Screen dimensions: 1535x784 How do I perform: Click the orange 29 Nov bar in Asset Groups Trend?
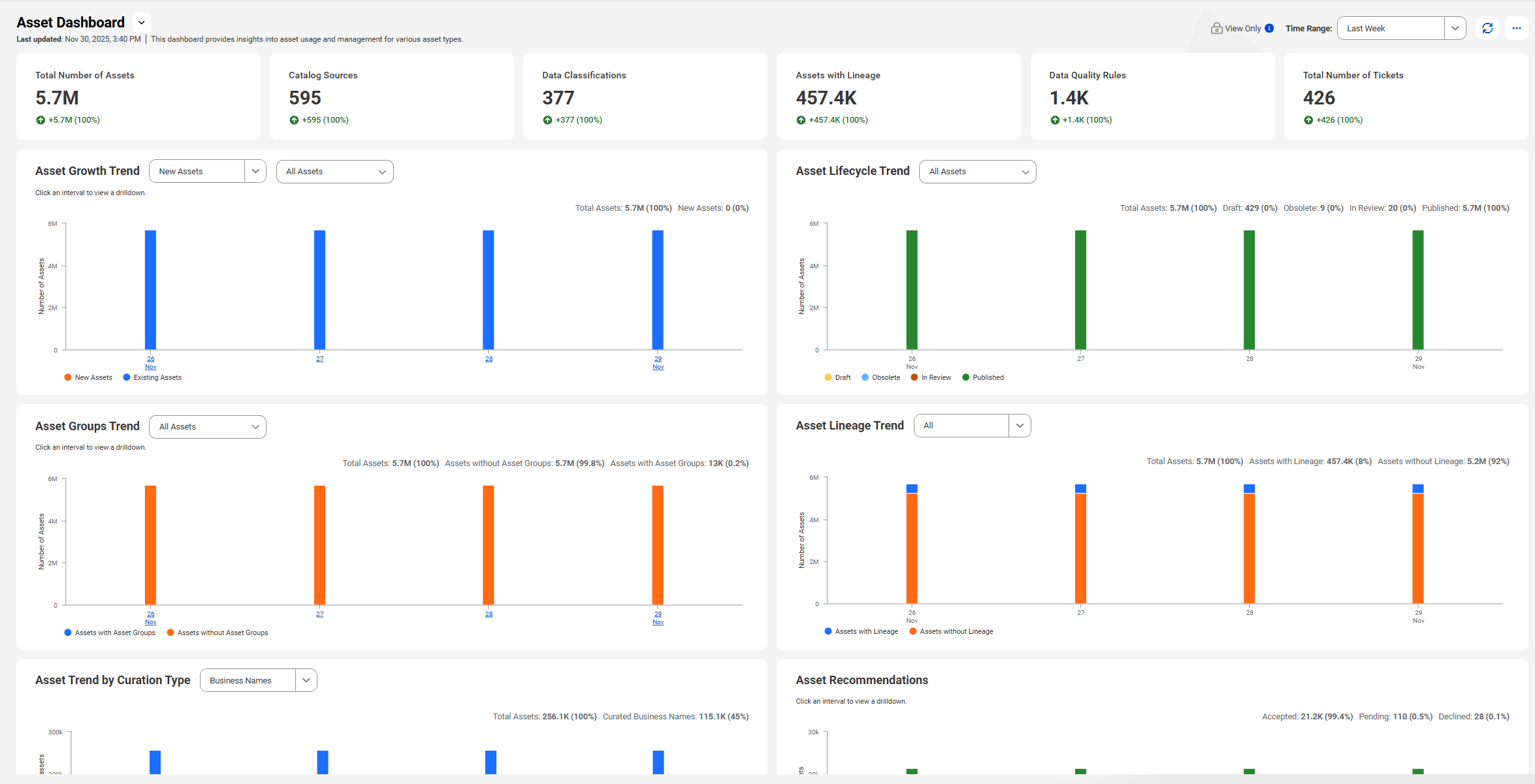tap(658, 545)
